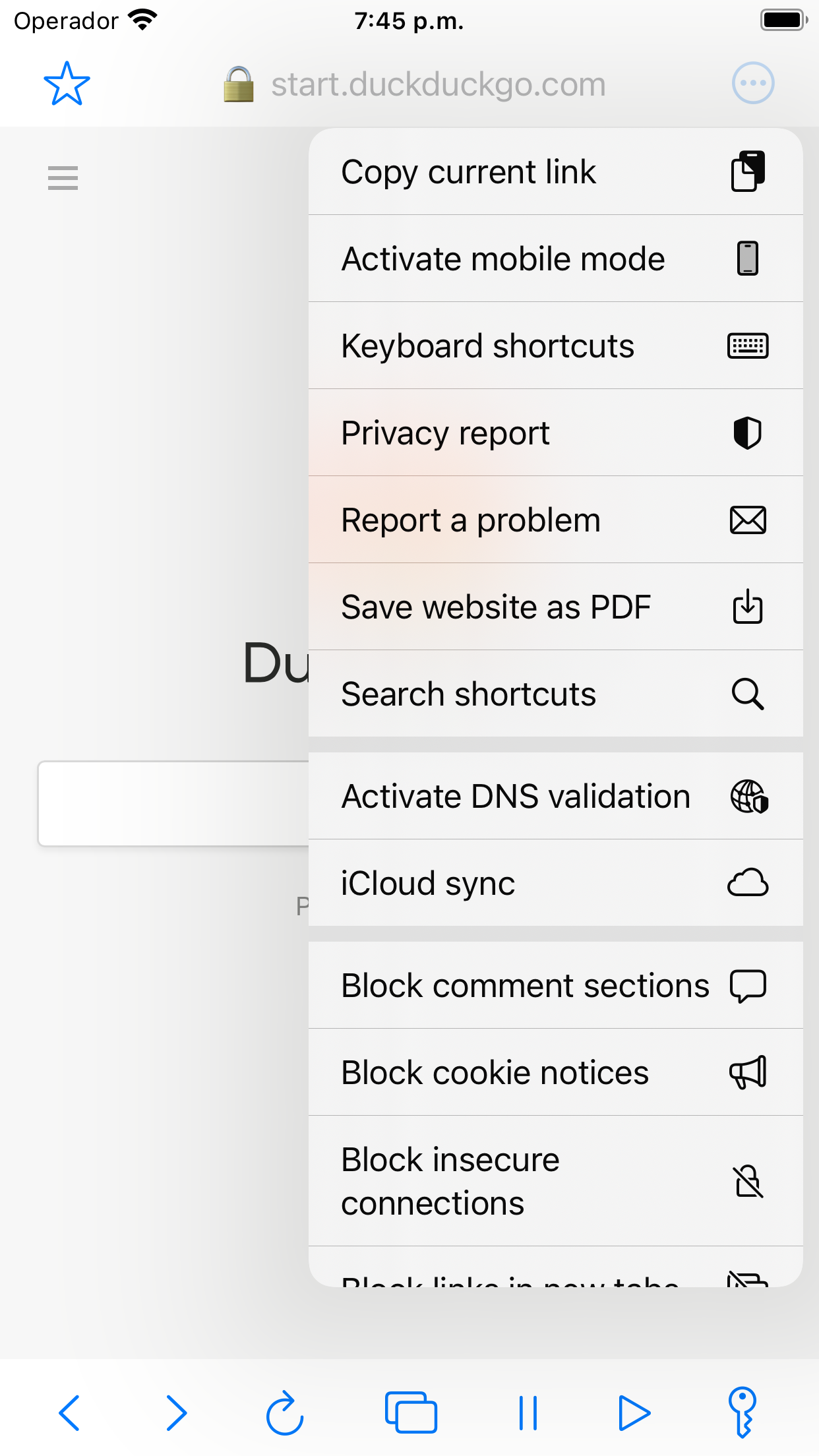Go back with the left arrow
The width and height of the screenshot is (819, 1456).
coord(69,1412)
